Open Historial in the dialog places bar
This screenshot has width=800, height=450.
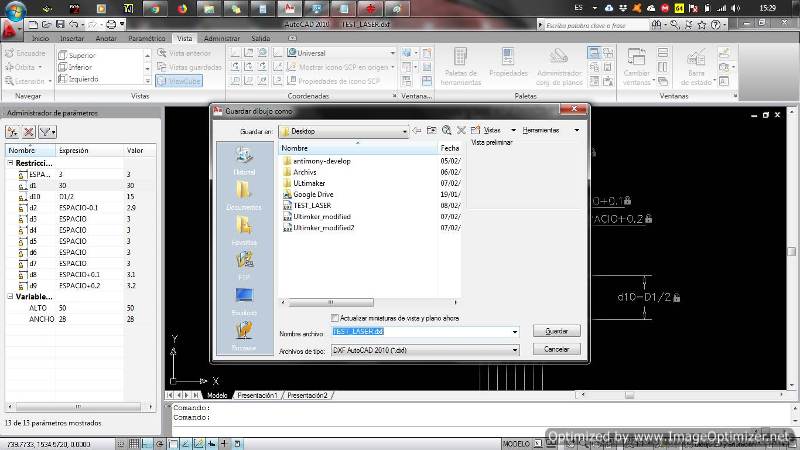[244, 160]
